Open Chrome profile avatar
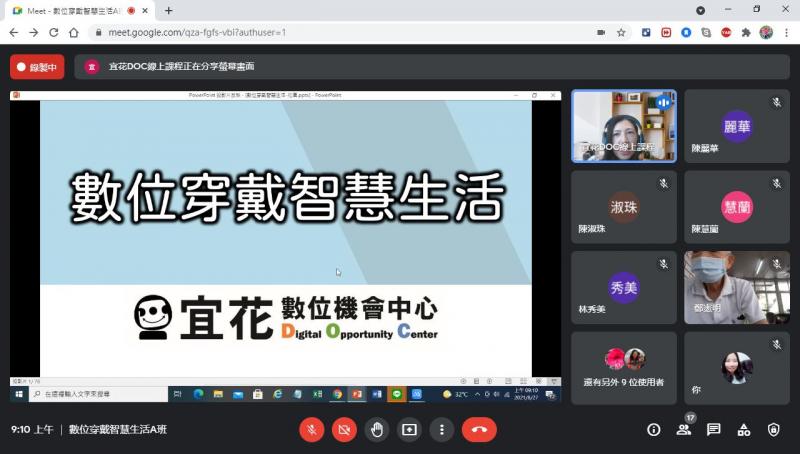Viewport: 800px width, 454px height. pos(766,33)
